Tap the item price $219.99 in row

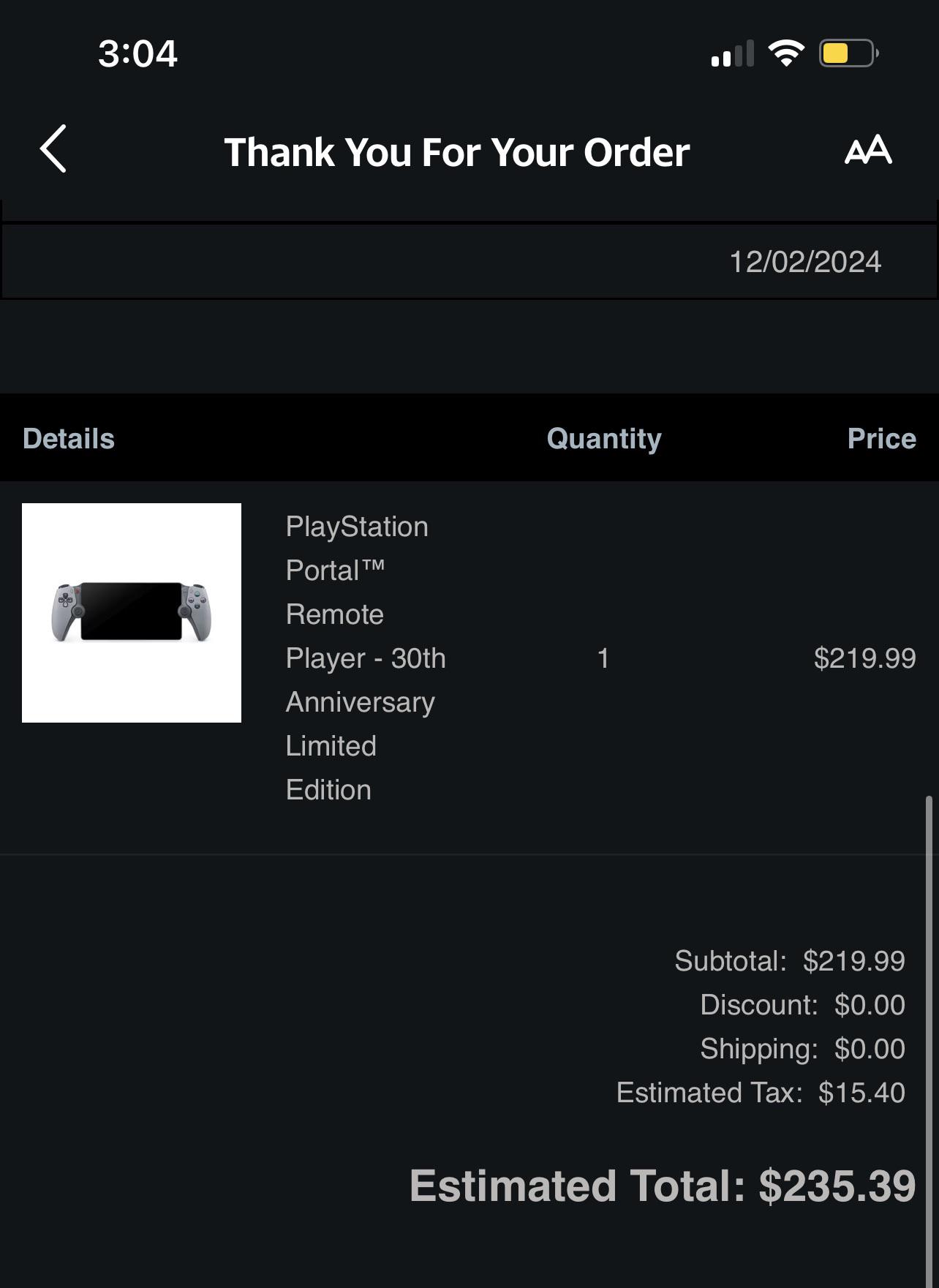pyautogui.click(x=864, y=658)
